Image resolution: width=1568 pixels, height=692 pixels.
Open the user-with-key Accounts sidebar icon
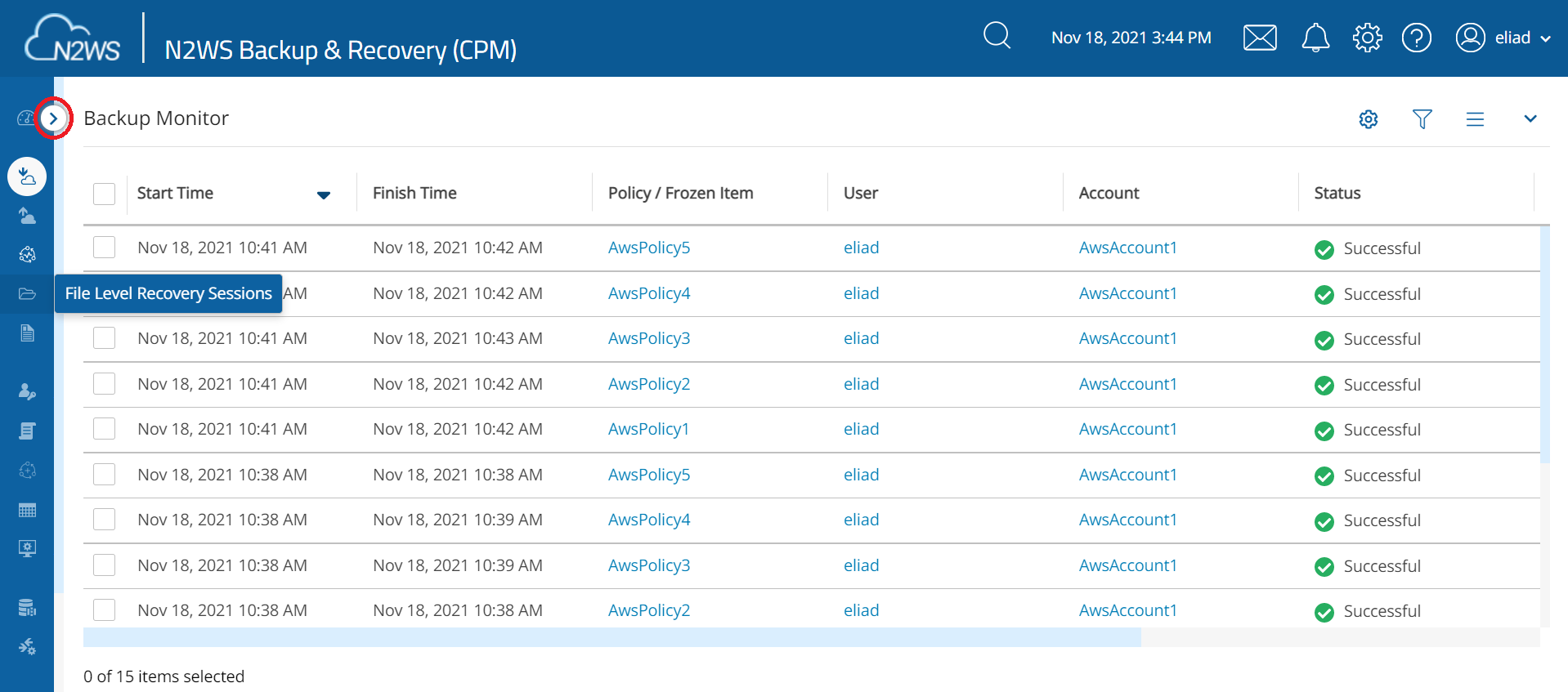coord(27,392)
